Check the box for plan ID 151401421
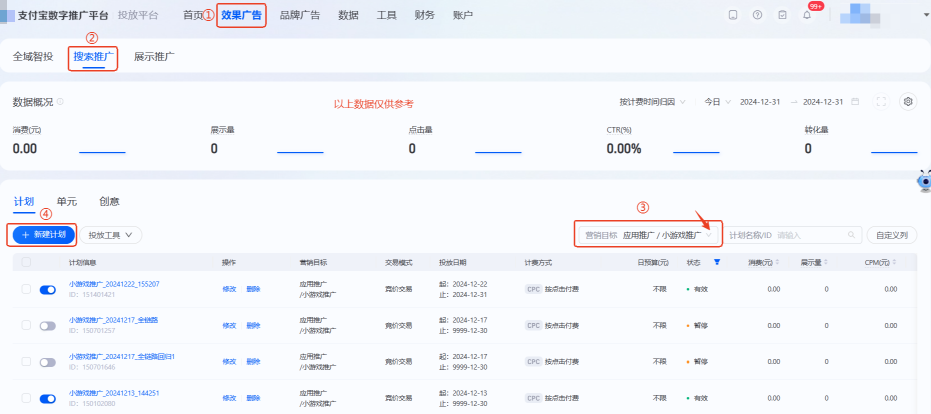931x414 pixels. click(x=26, y=289)
